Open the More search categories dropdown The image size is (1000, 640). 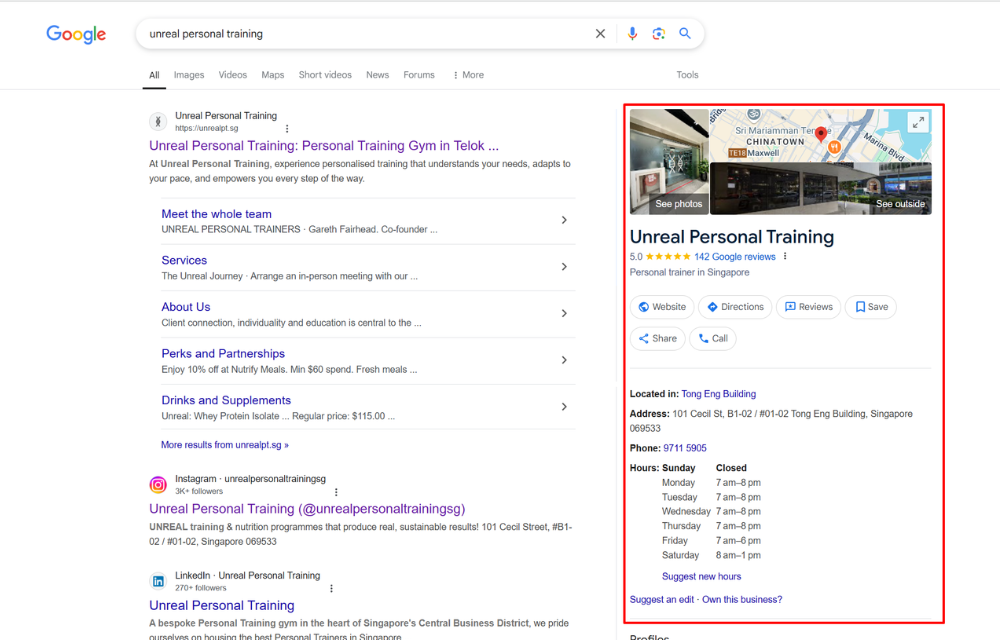(467, 74)
